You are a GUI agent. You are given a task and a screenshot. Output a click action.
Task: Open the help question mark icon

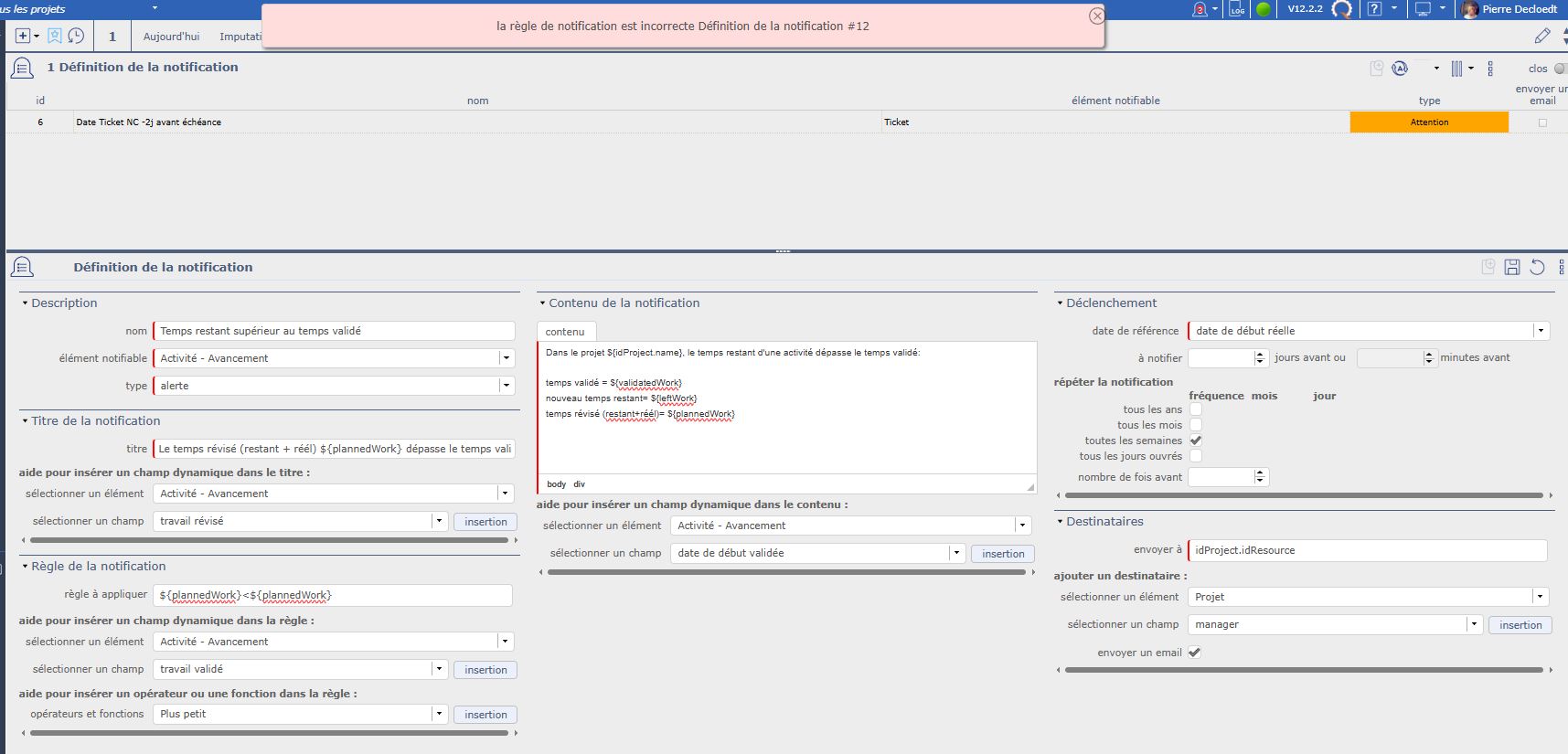tap(1374, 9)
